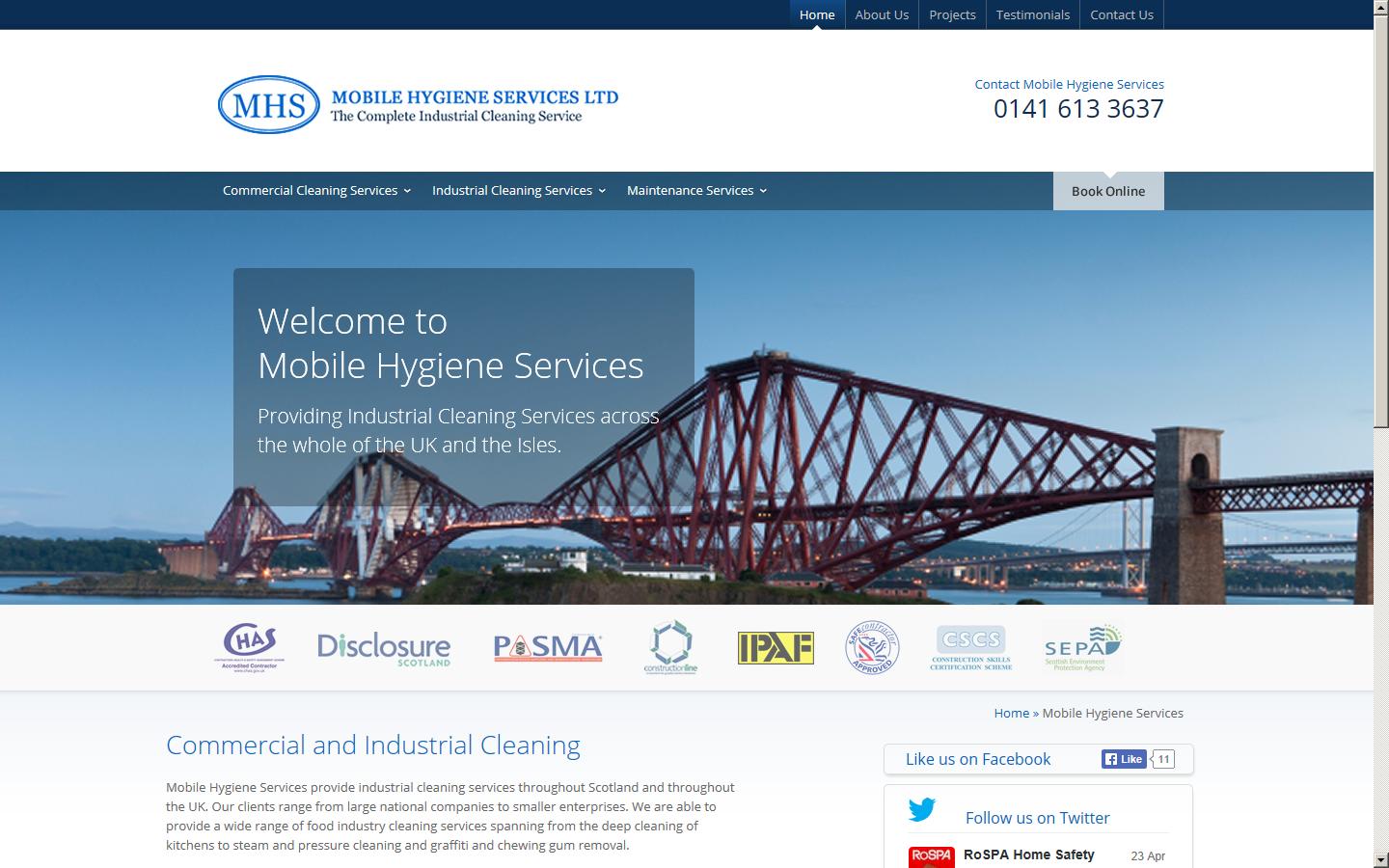
Task: Click the Home breadcrumb link
Action: pyautogui.click(x=1011, y=713)
